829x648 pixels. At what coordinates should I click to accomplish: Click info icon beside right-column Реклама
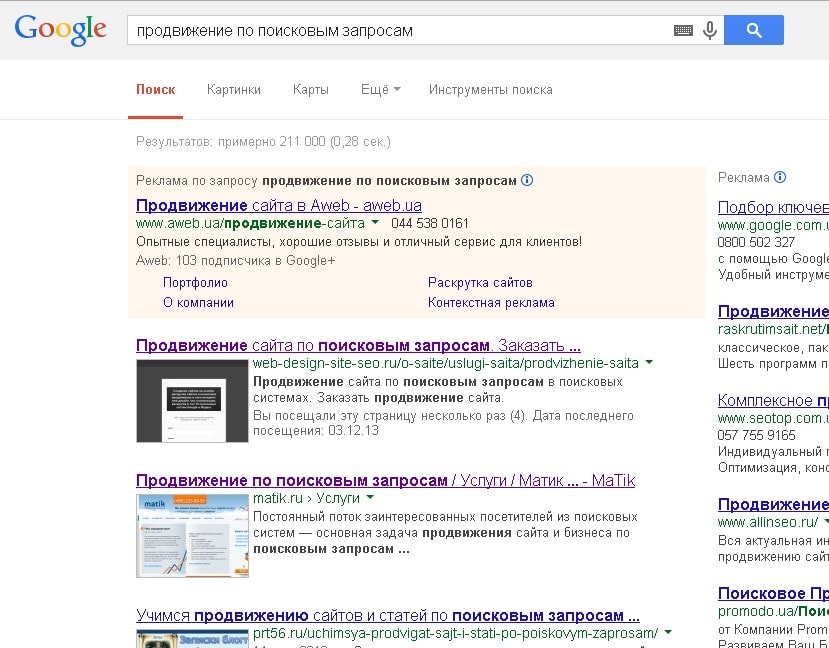pos(780,177)
